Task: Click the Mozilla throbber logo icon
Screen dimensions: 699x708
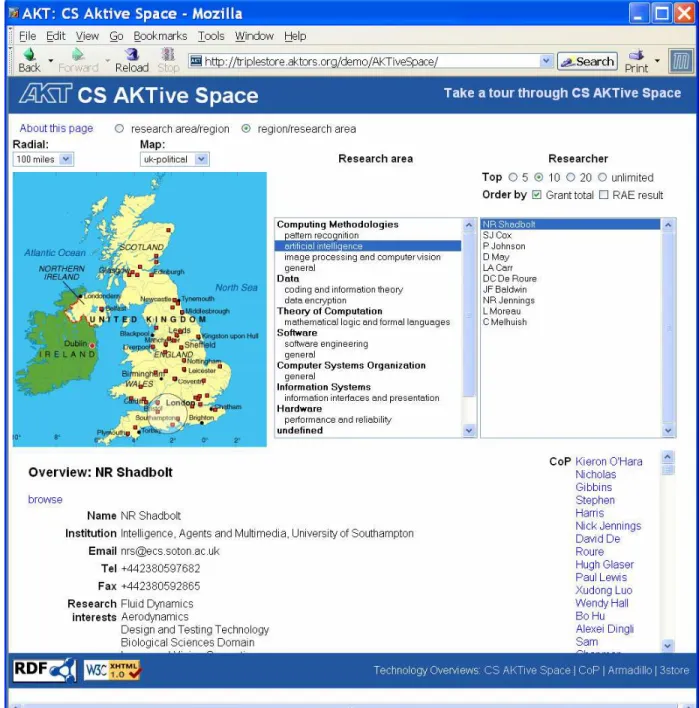Action: pyautogui.click(x=680, y=61)
